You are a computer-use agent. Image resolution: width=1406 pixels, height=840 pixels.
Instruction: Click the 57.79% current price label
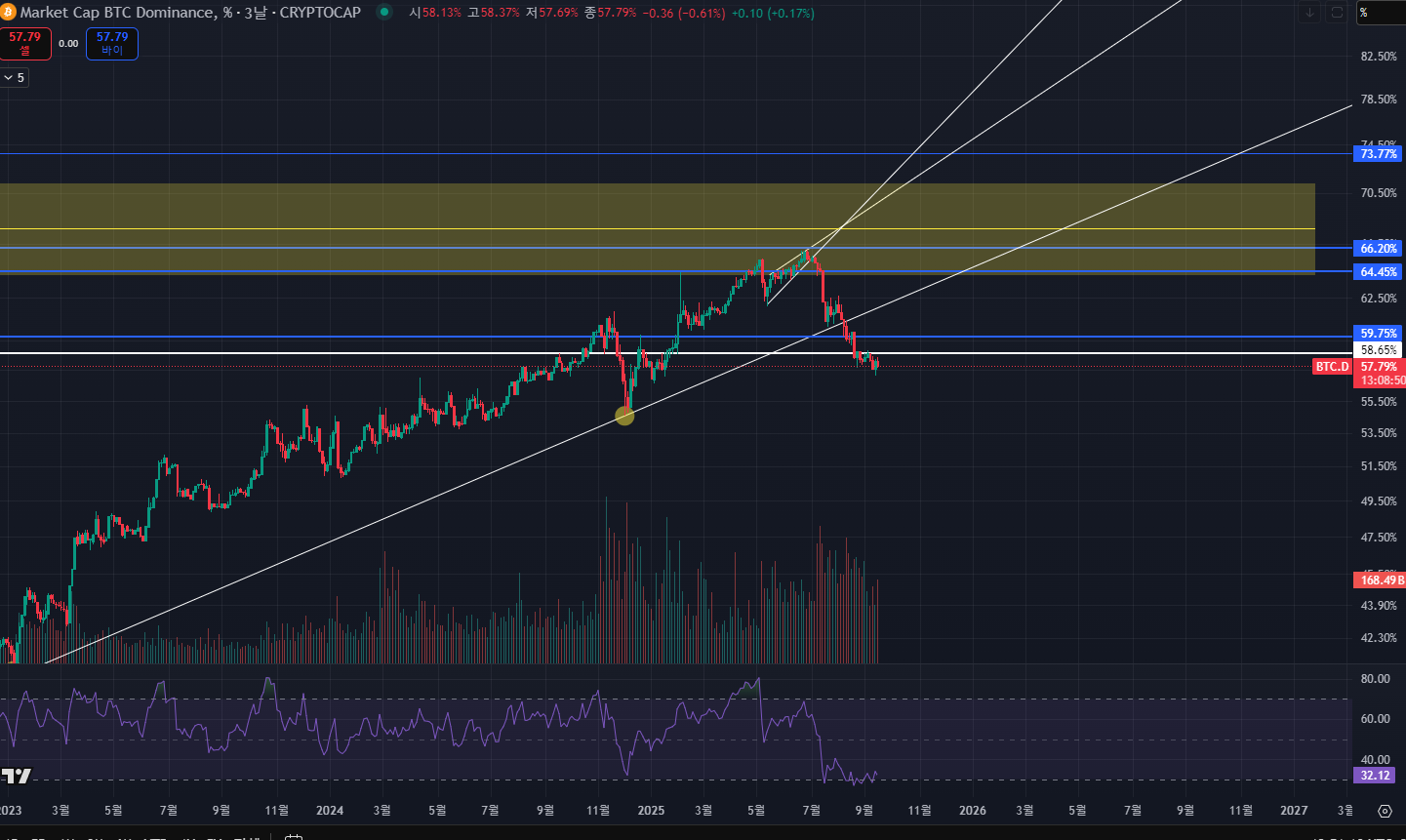pyautogui.click(x=1379, y=367)
